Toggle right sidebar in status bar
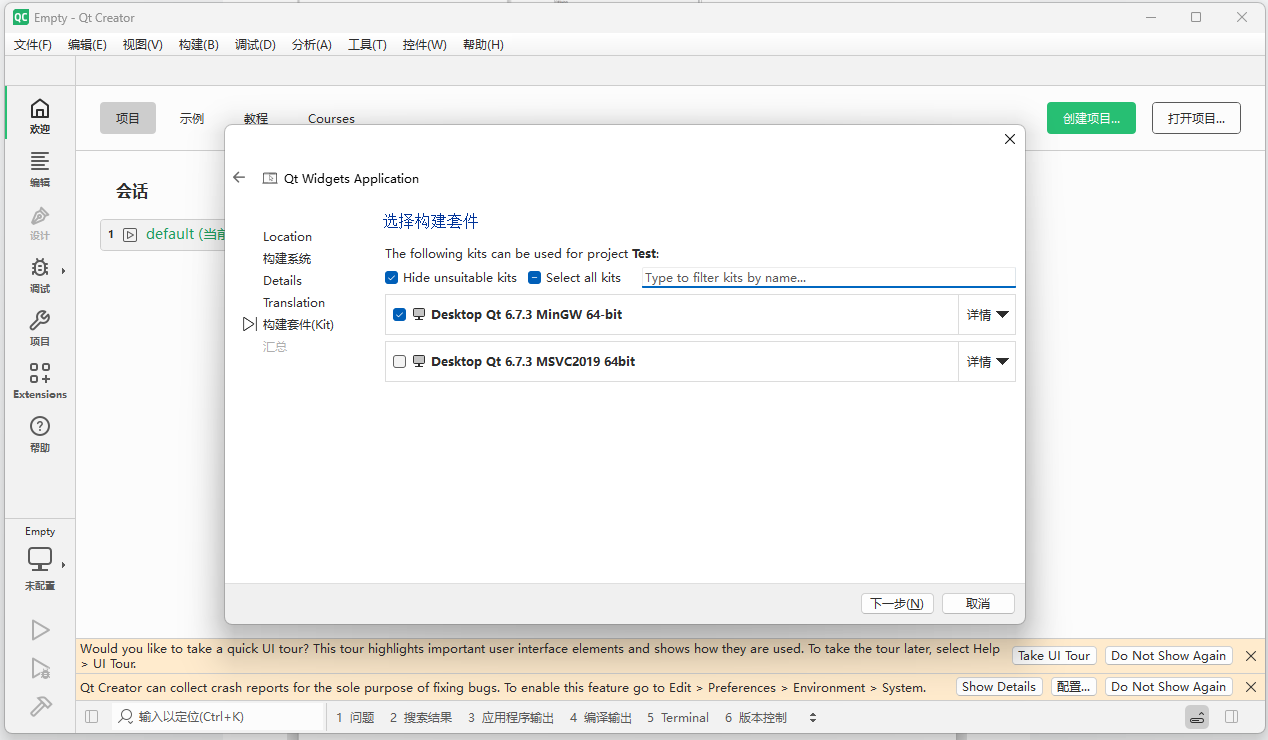1268x740 pixels. (1232, 717)
